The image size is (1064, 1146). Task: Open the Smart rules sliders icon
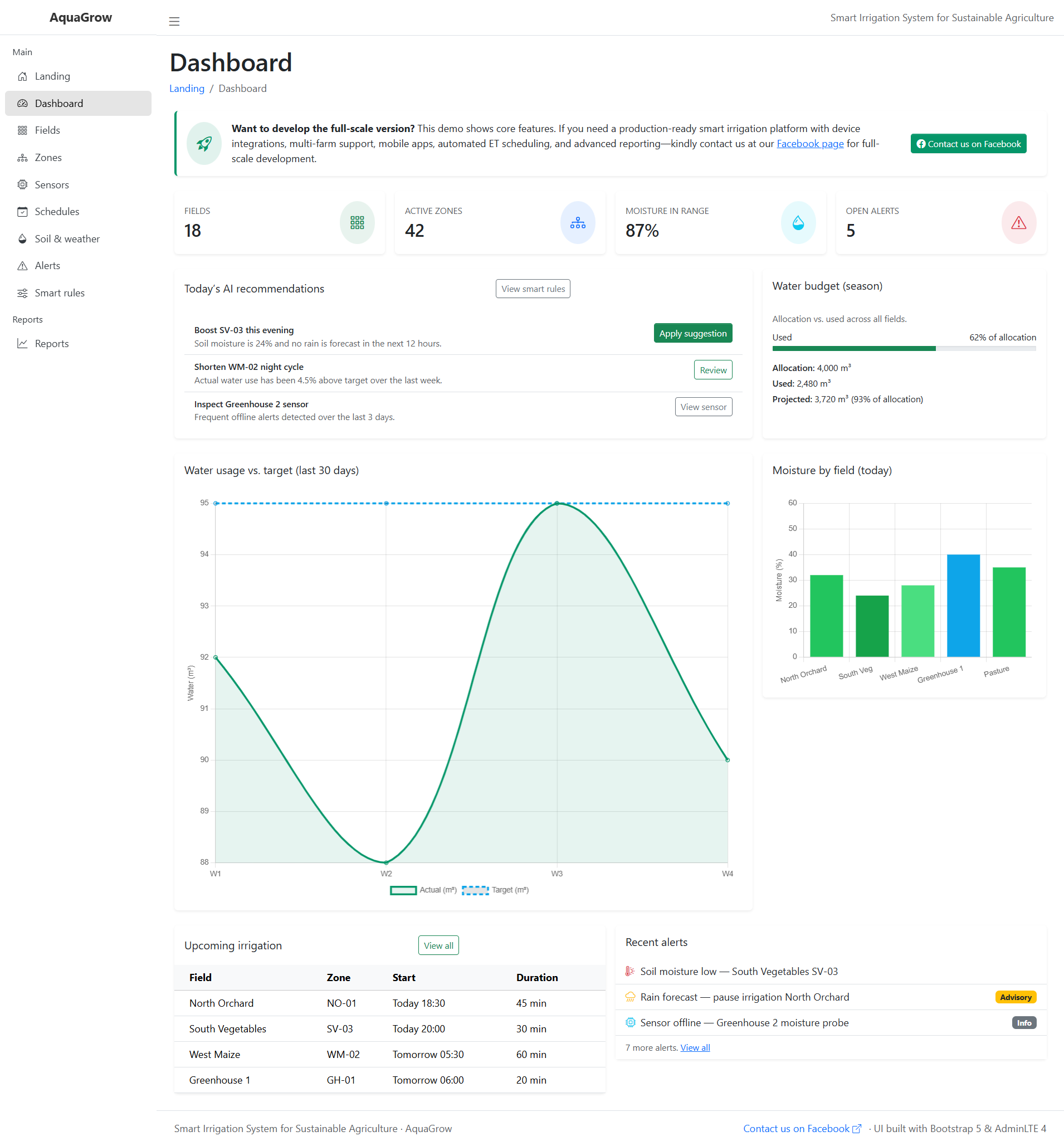tap(22, 292)
